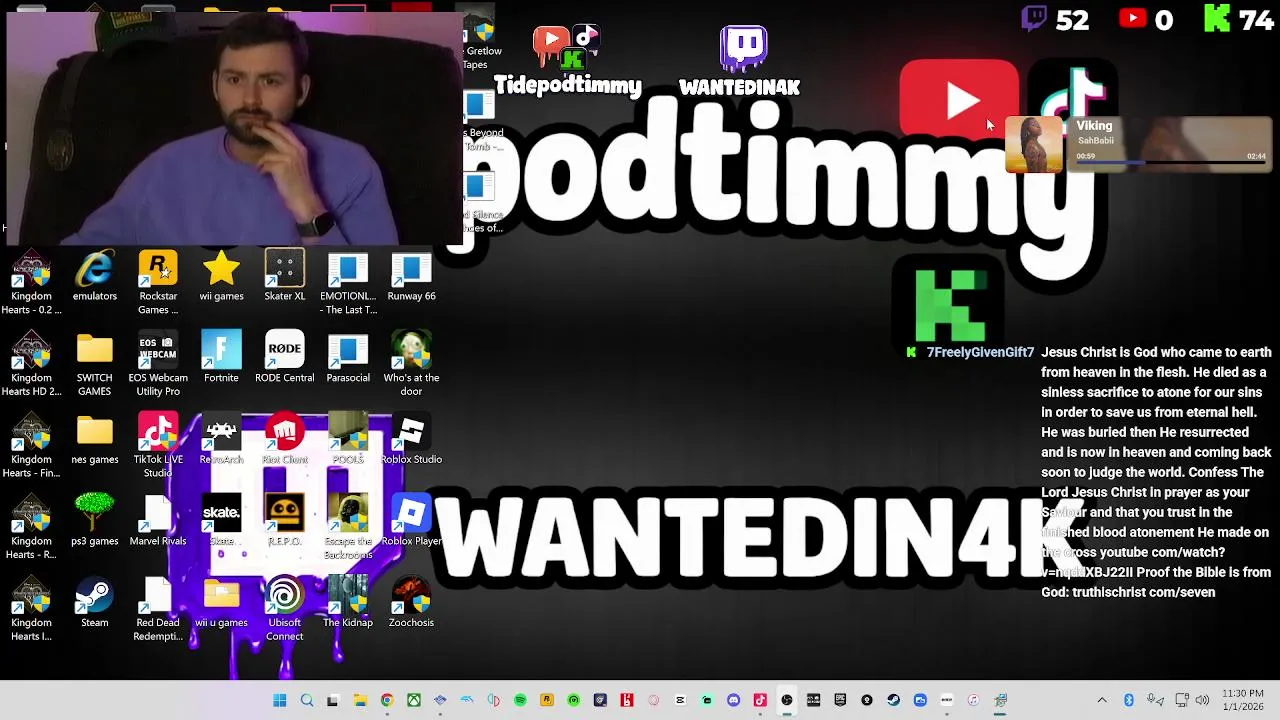
Task: Open Kingdom Hearts Fin... desktop shortcut
Action: click(x=31, y=446)
